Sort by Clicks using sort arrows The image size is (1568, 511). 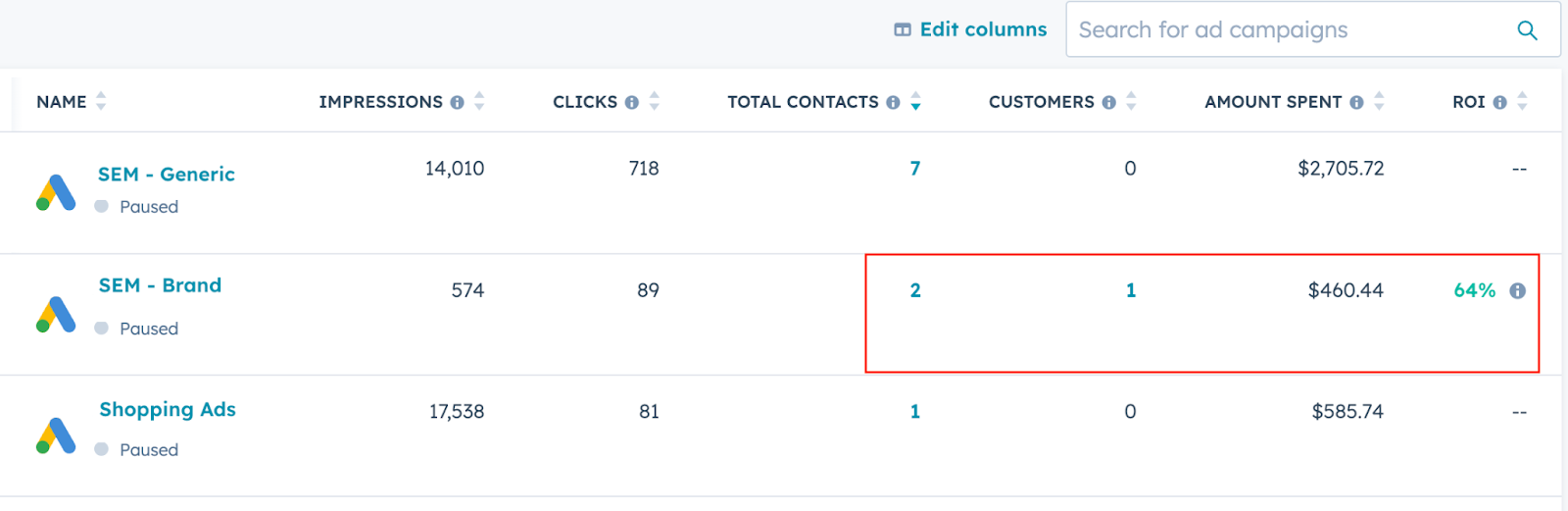(654, 101)
